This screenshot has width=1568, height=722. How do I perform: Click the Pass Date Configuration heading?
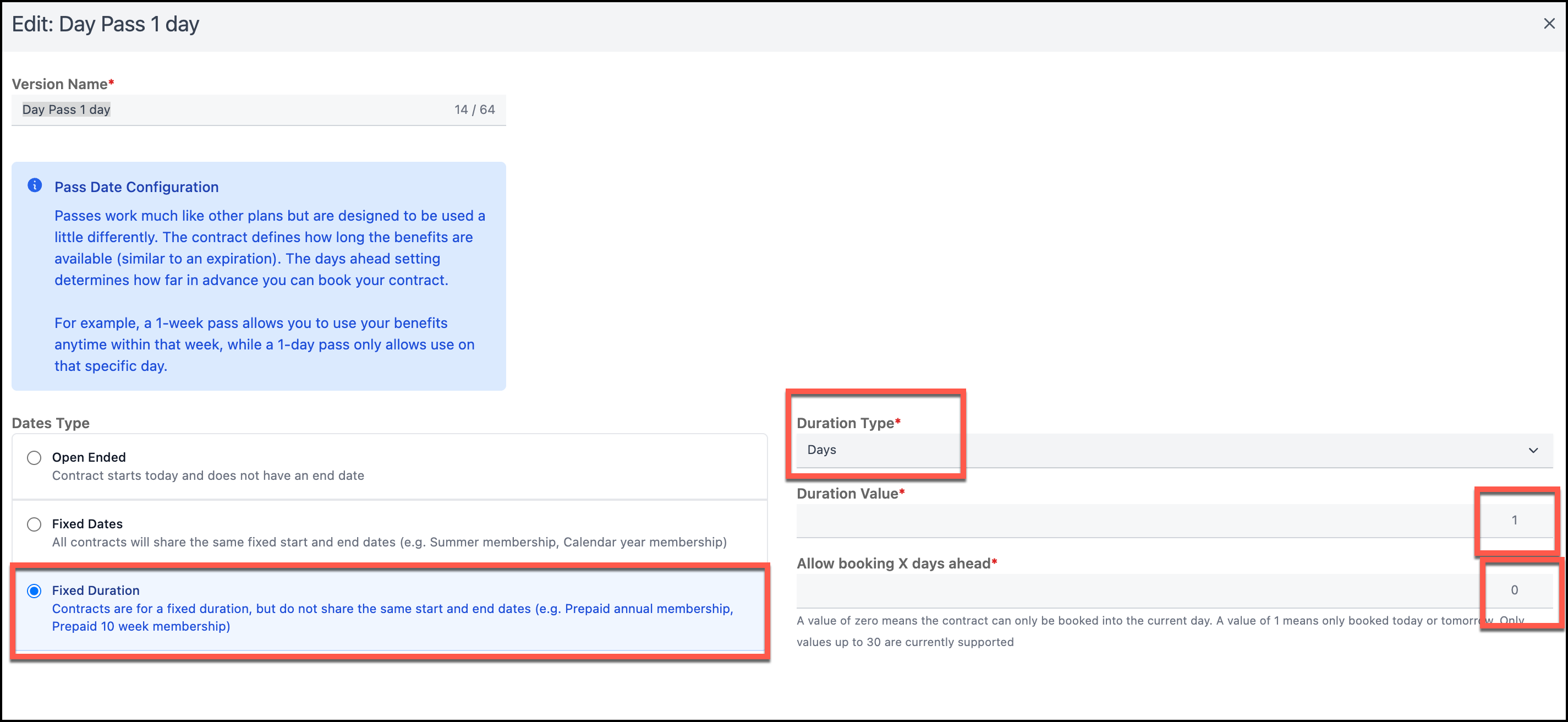136,187
